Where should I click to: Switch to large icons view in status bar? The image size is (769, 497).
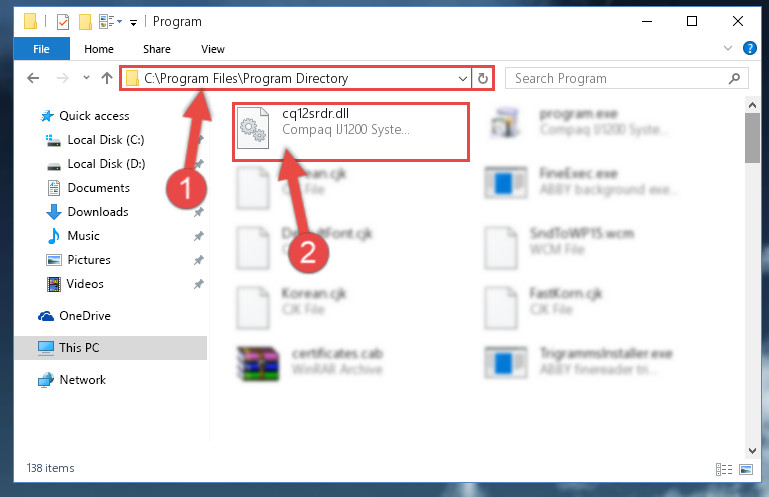click(x=746, y=470)
